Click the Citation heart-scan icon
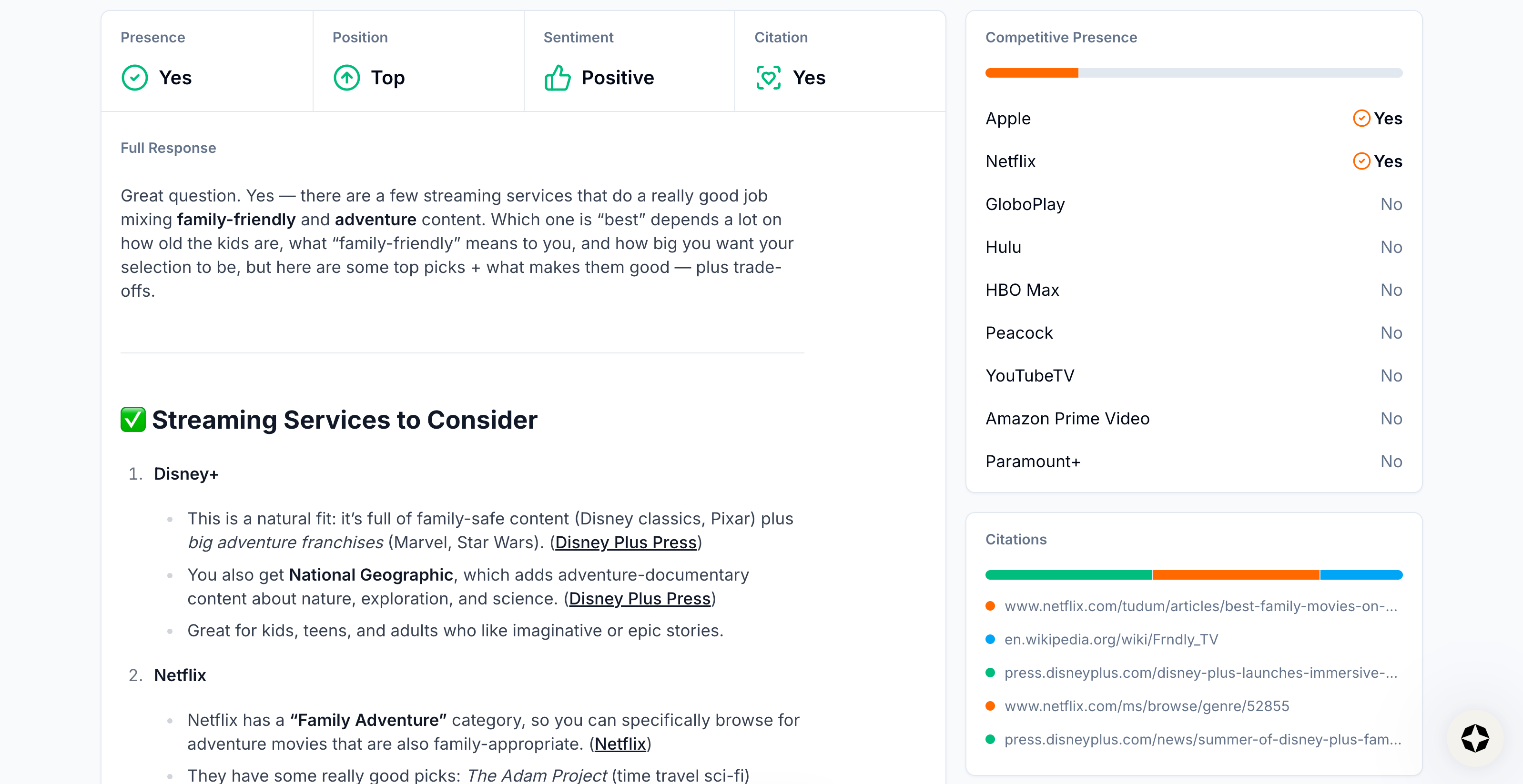This screenshot has width=1523, height=784. coord(768,77)
